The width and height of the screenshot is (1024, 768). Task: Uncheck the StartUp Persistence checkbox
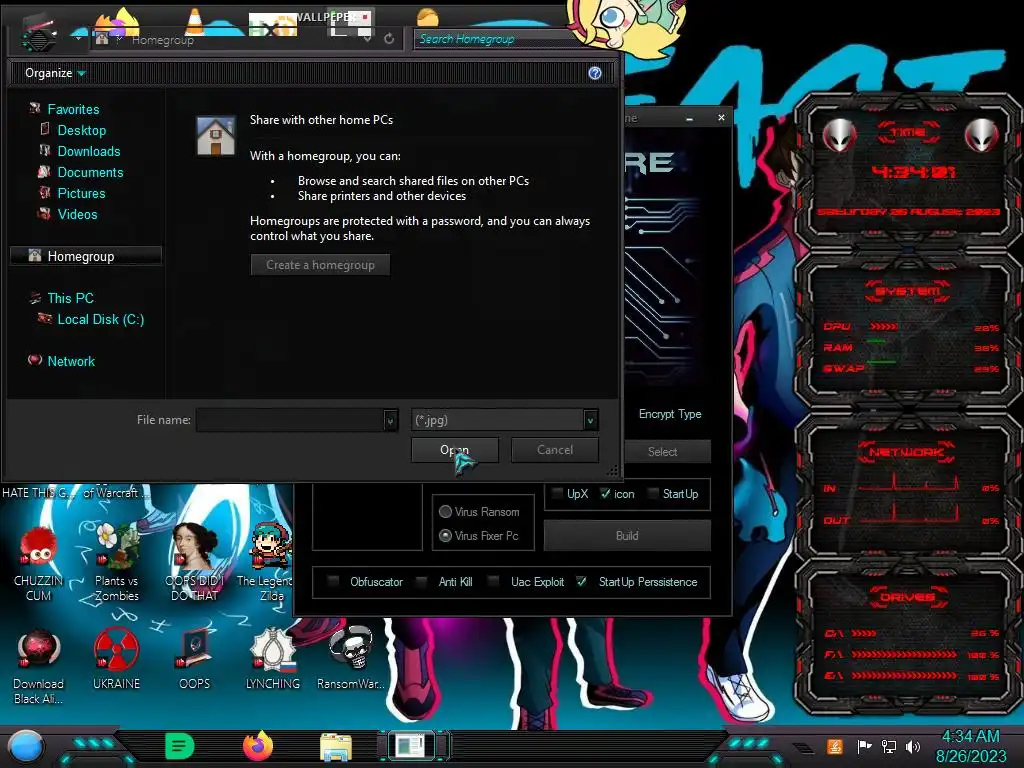pos(582,582)
